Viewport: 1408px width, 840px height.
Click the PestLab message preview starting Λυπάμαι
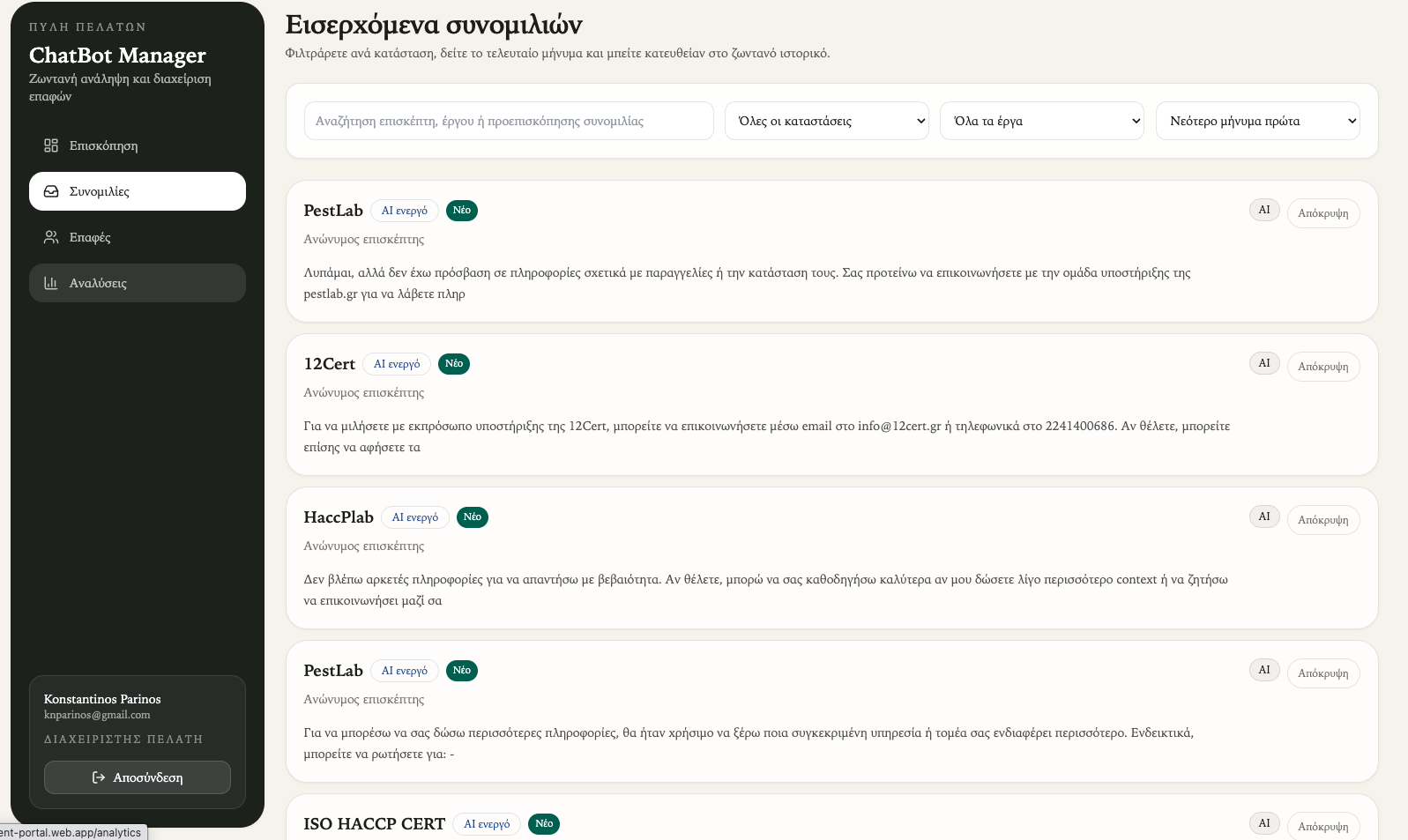point(748,283)
